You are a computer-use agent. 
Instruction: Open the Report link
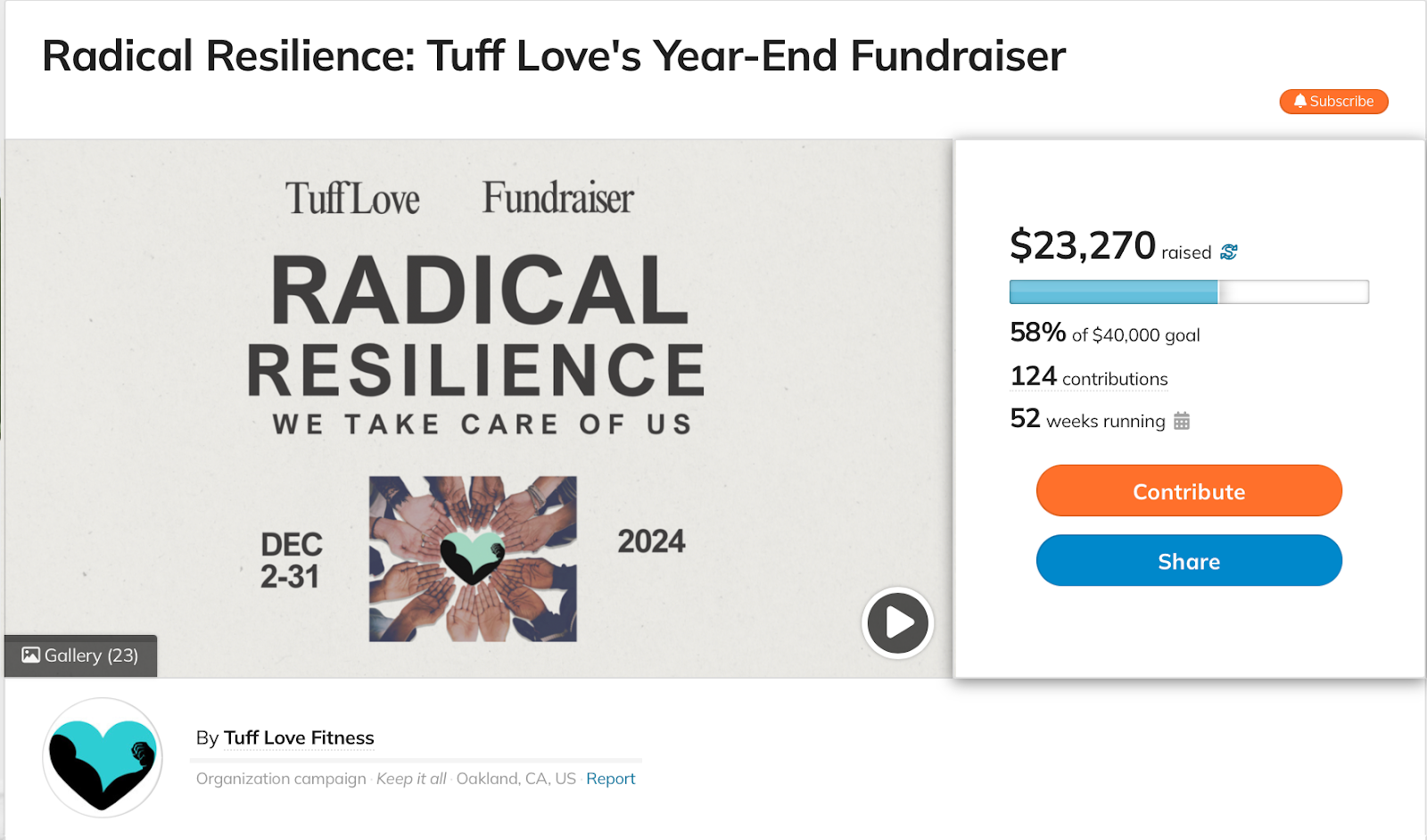point(610,778)
